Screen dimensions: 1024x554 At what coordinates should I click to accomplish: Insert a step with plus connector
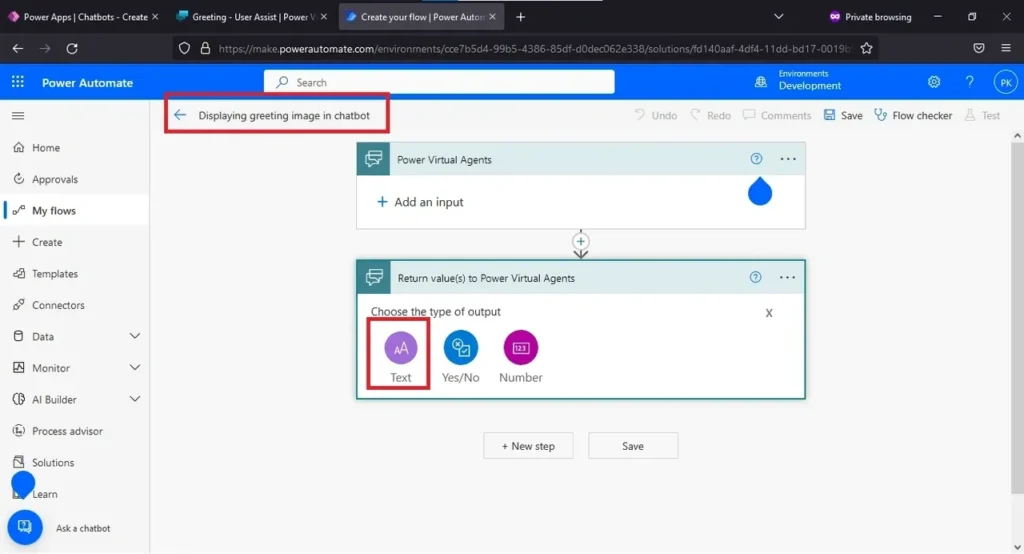pyautogui.click(x=581, y=241)
